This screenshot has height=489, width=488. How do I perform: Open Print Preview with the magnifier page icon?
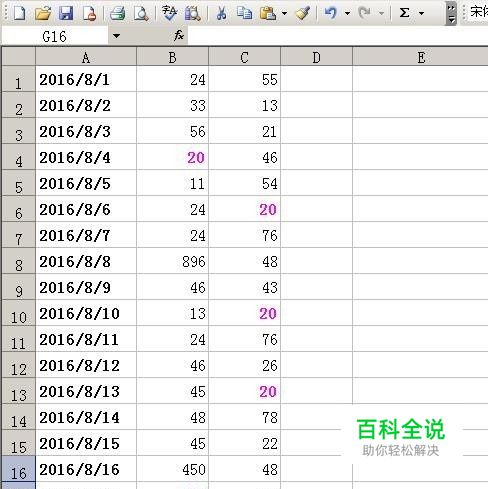[x=141, y=13]
